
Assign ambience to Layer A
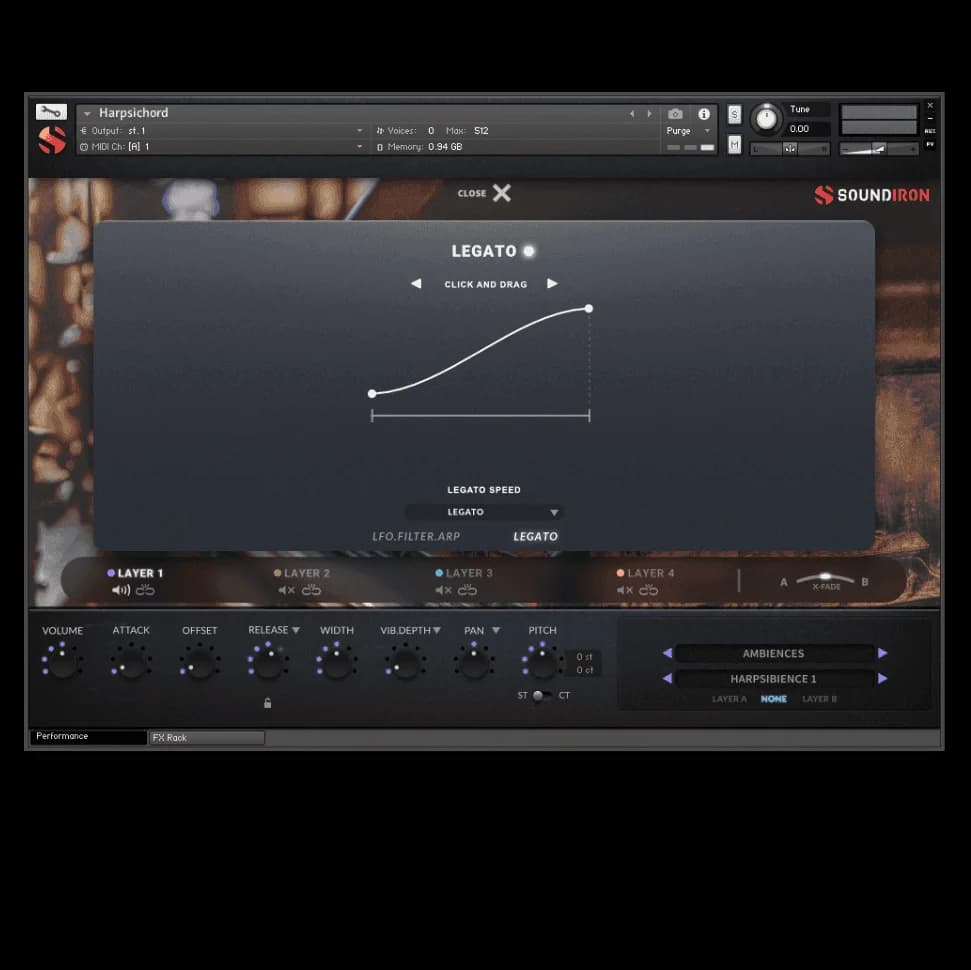coord(729,699)
